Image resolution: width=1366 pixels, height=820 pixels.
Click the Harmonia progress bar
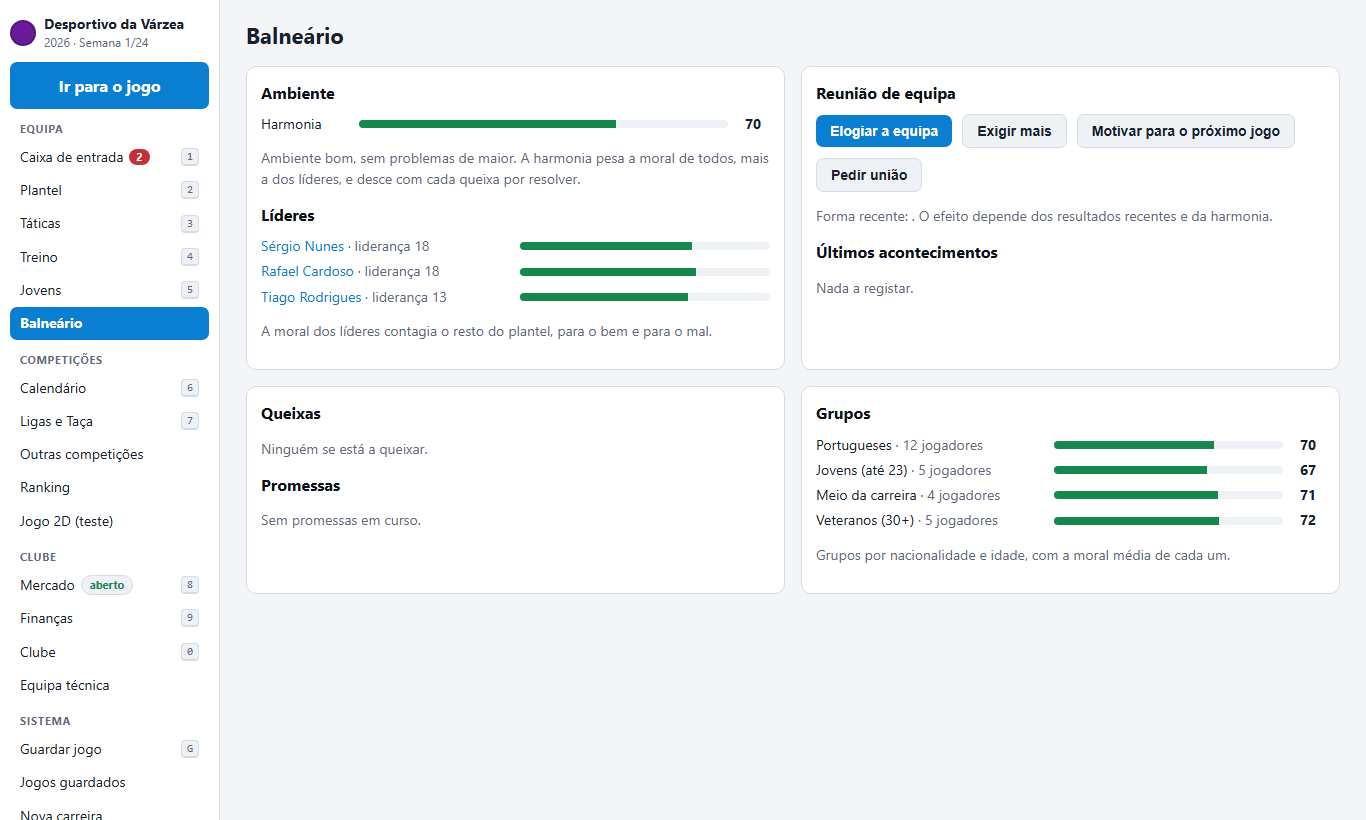pyautogui.click(x=543, y=124)
